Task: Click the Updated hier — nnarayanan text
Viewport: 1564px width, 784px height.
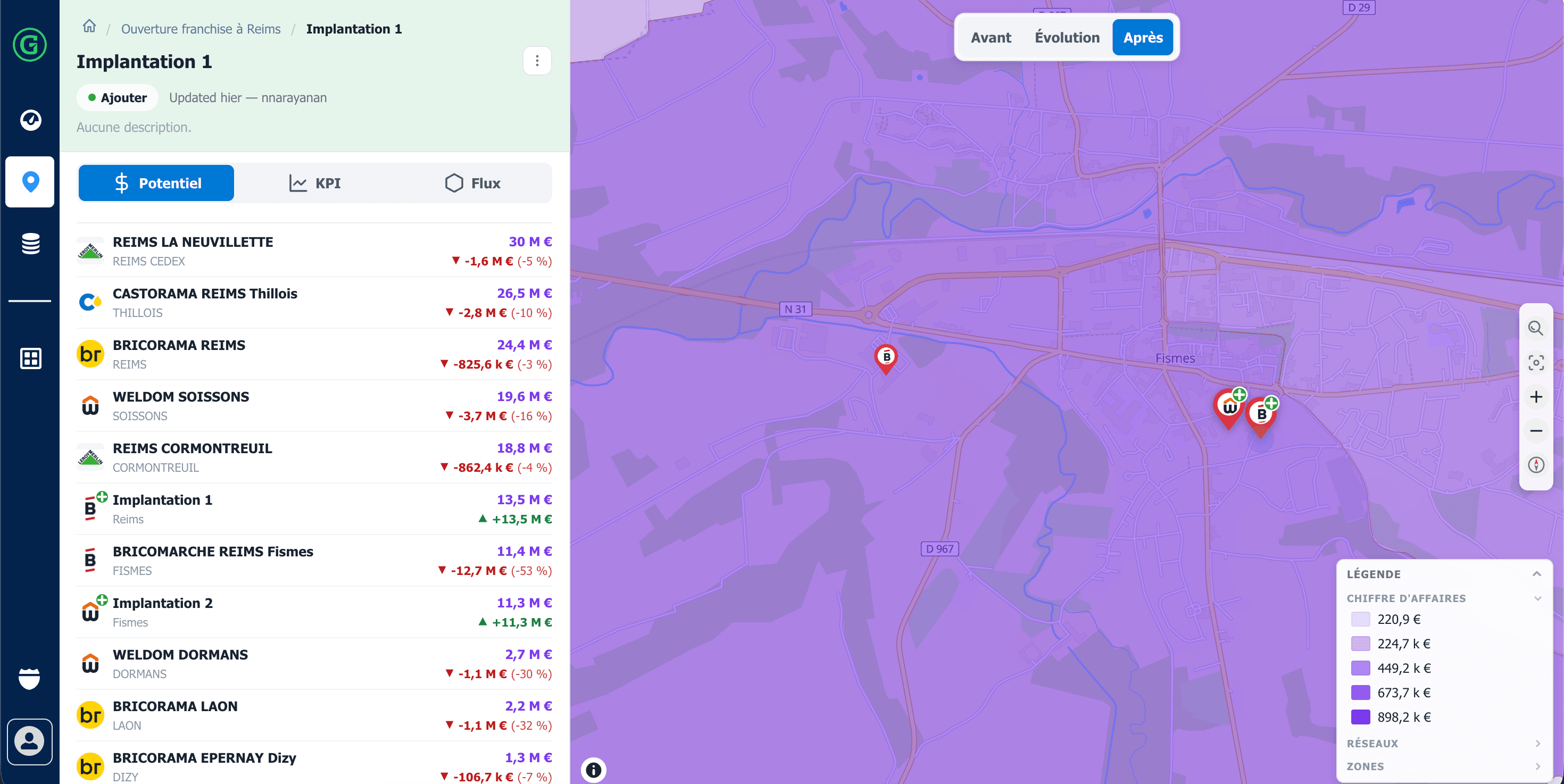Action: [x=248, y=98]
